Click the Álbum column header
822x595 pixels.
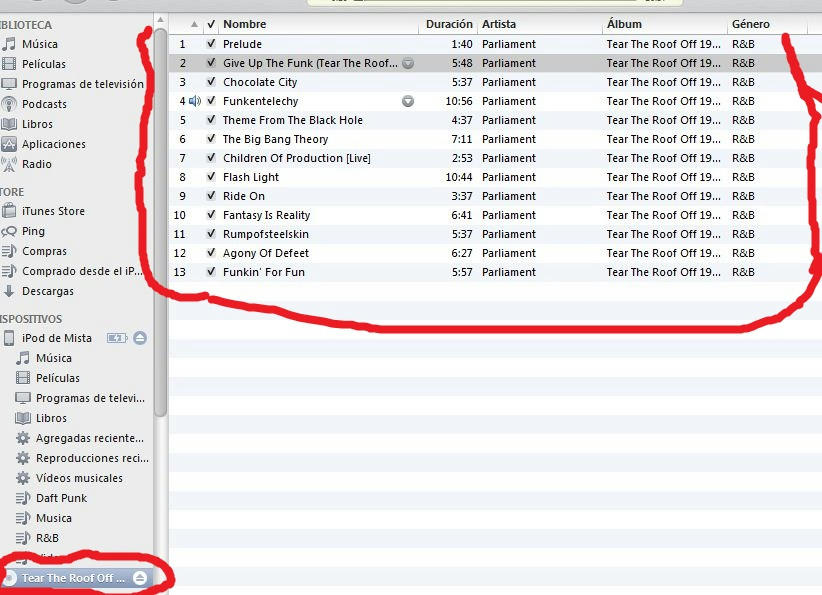tap(625, 24)
